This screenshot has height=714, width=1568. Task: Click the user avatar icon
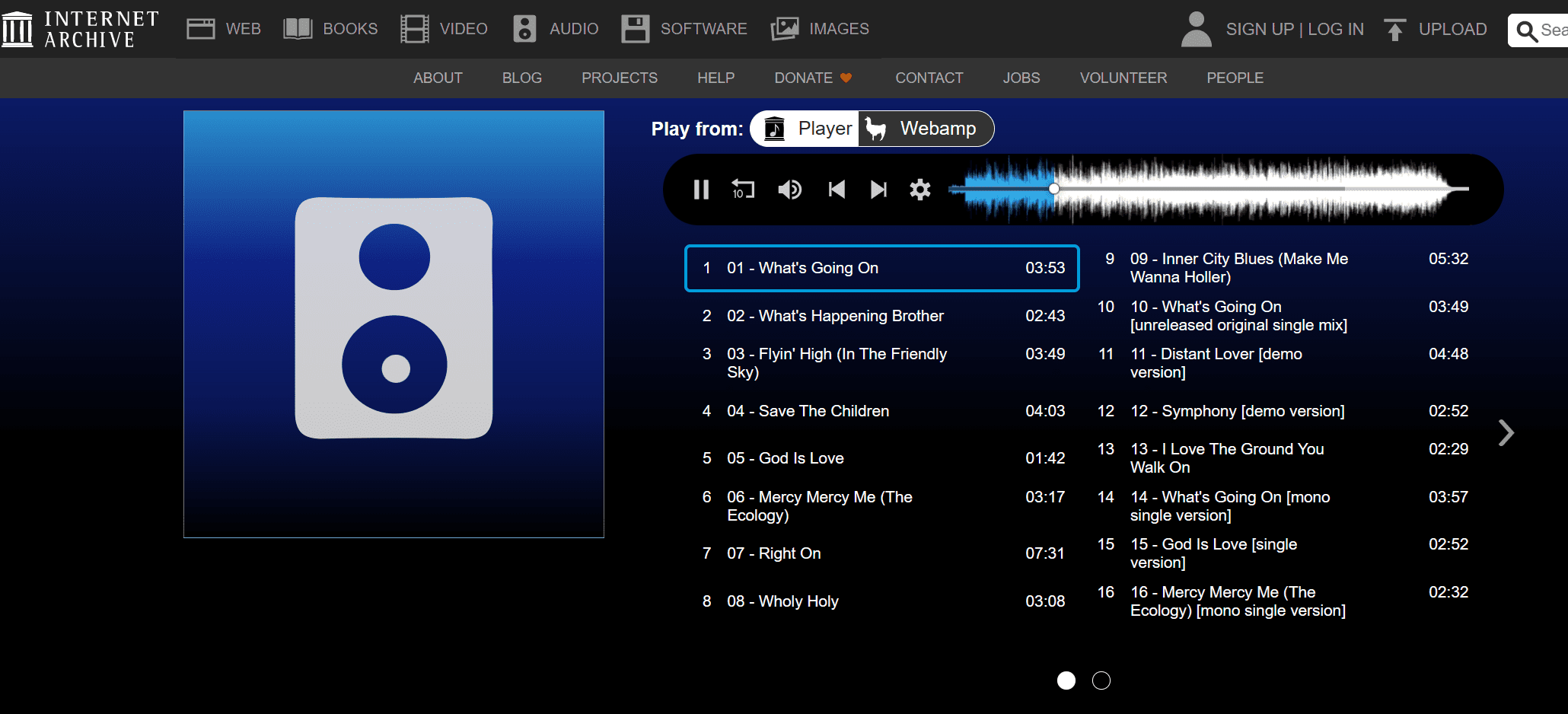[x=1197, y=29]
